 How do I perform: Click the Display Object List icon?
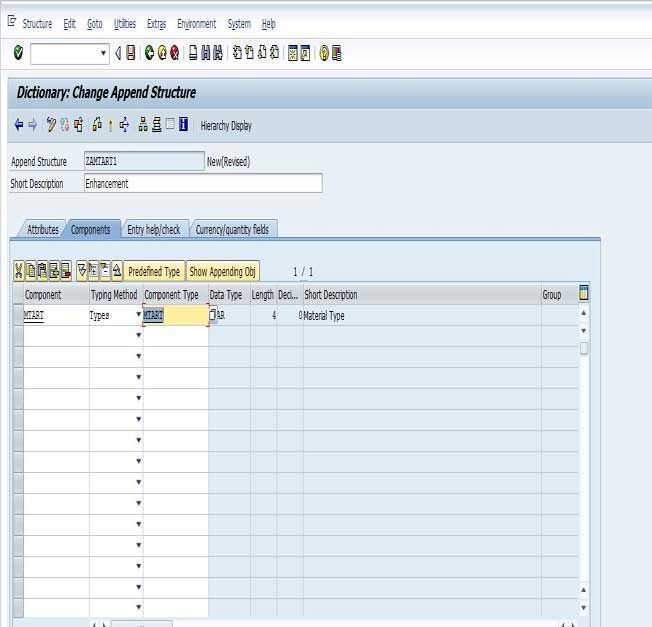143,124
